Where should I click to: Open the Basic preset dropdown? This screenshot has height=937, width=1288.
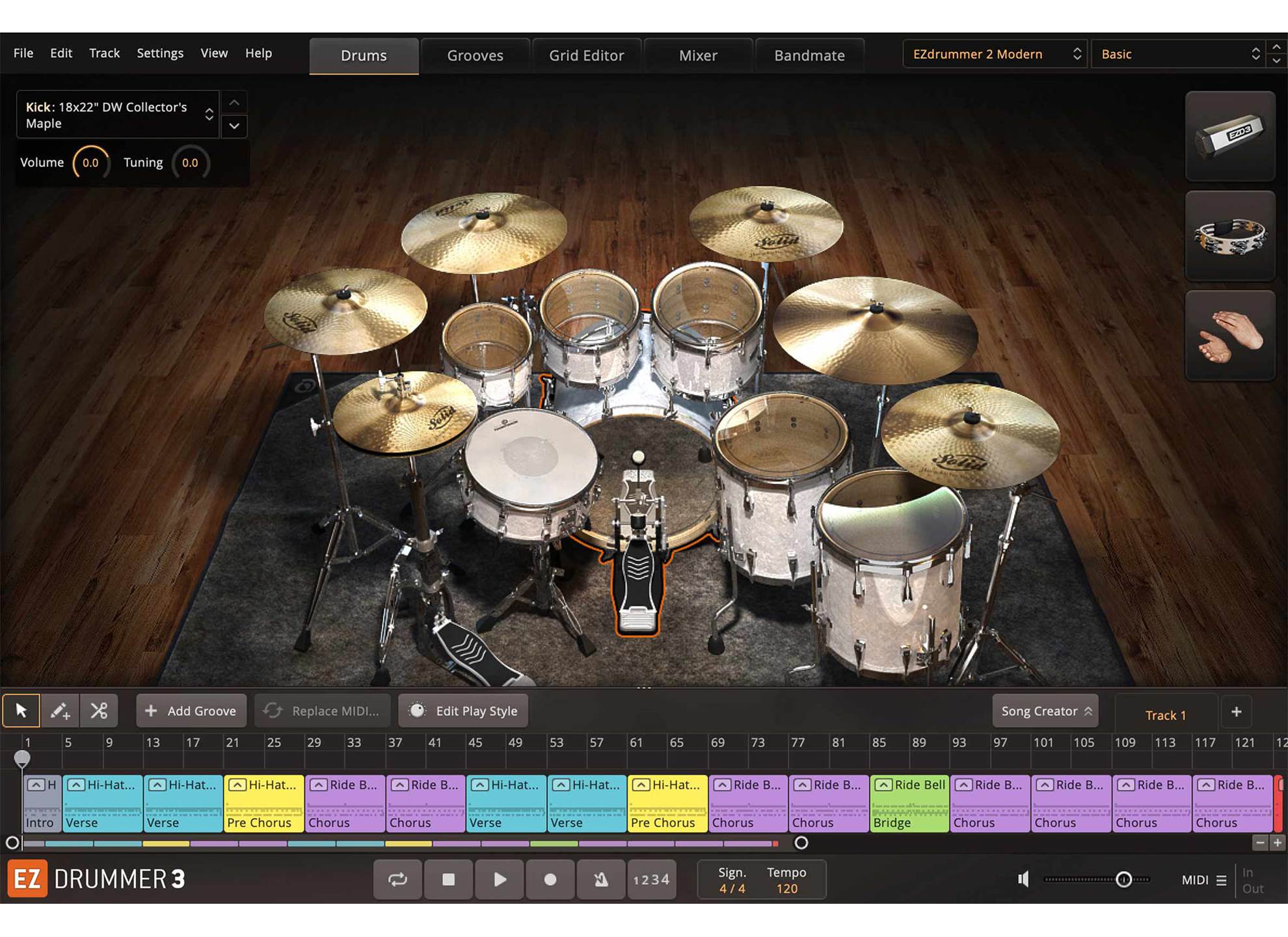pyautogui.click(x=1179, y=54)
